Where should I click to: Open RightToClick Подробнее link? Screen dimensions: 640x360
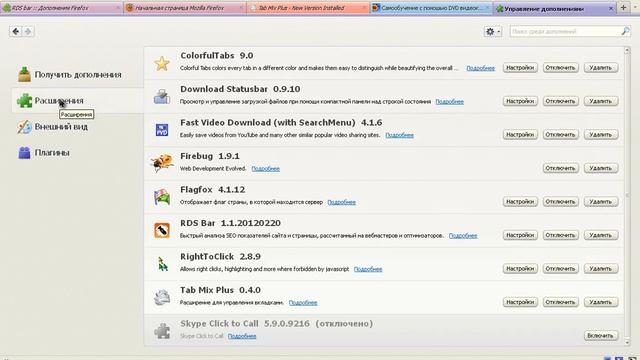click(368, 269)
